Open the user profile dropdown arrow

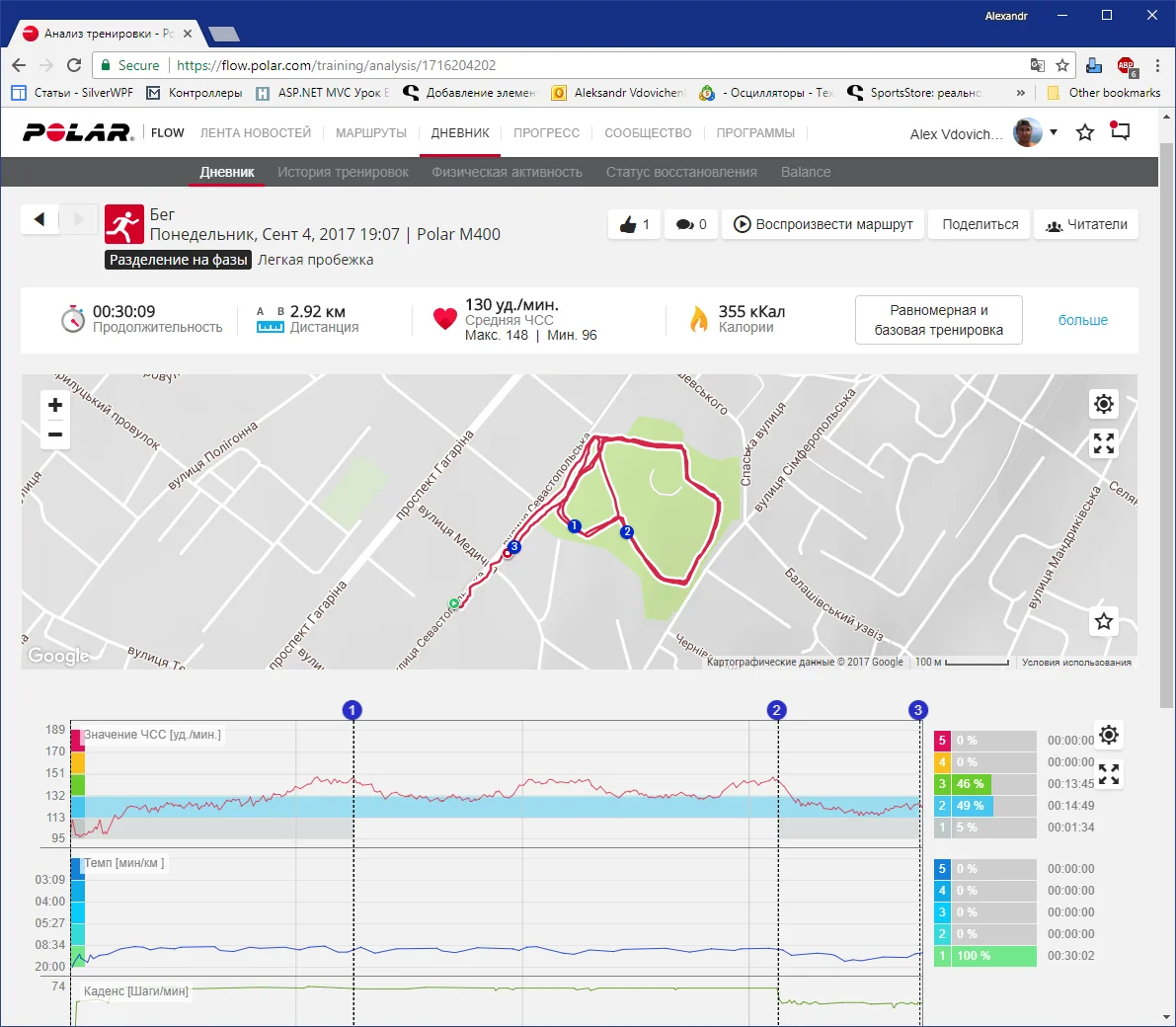click(1054, 132)
